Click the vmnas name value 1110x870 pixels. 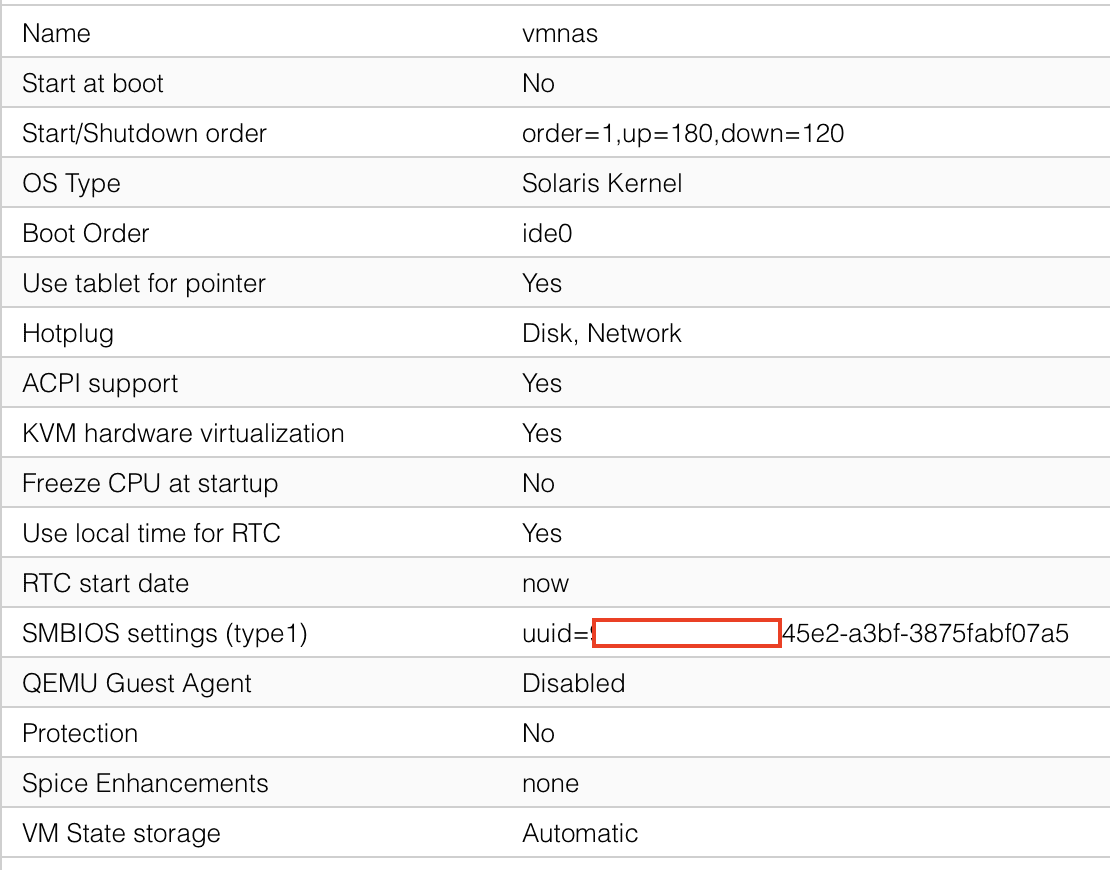click(560, 33)
